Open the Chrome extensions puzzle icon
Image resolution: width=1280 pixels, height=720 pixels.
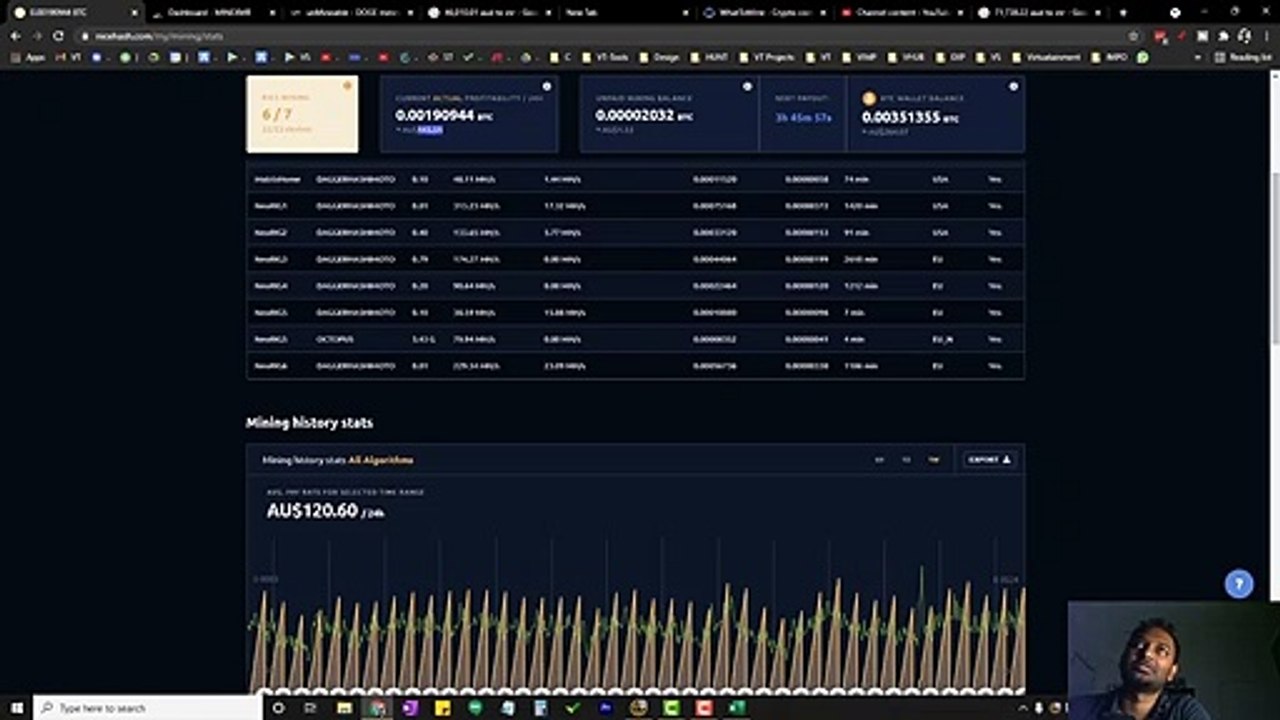click(x=1223, y=36)
